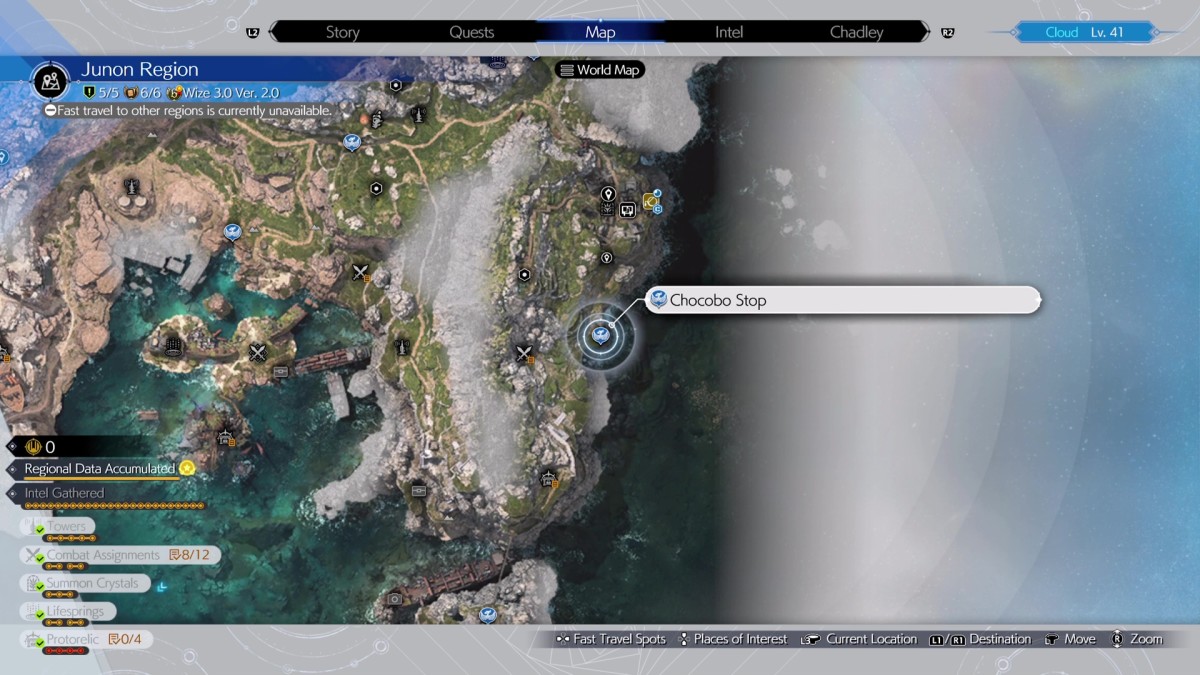Click the Junon Region emblem icon
Screen dimensions: 1200x675
49,80
